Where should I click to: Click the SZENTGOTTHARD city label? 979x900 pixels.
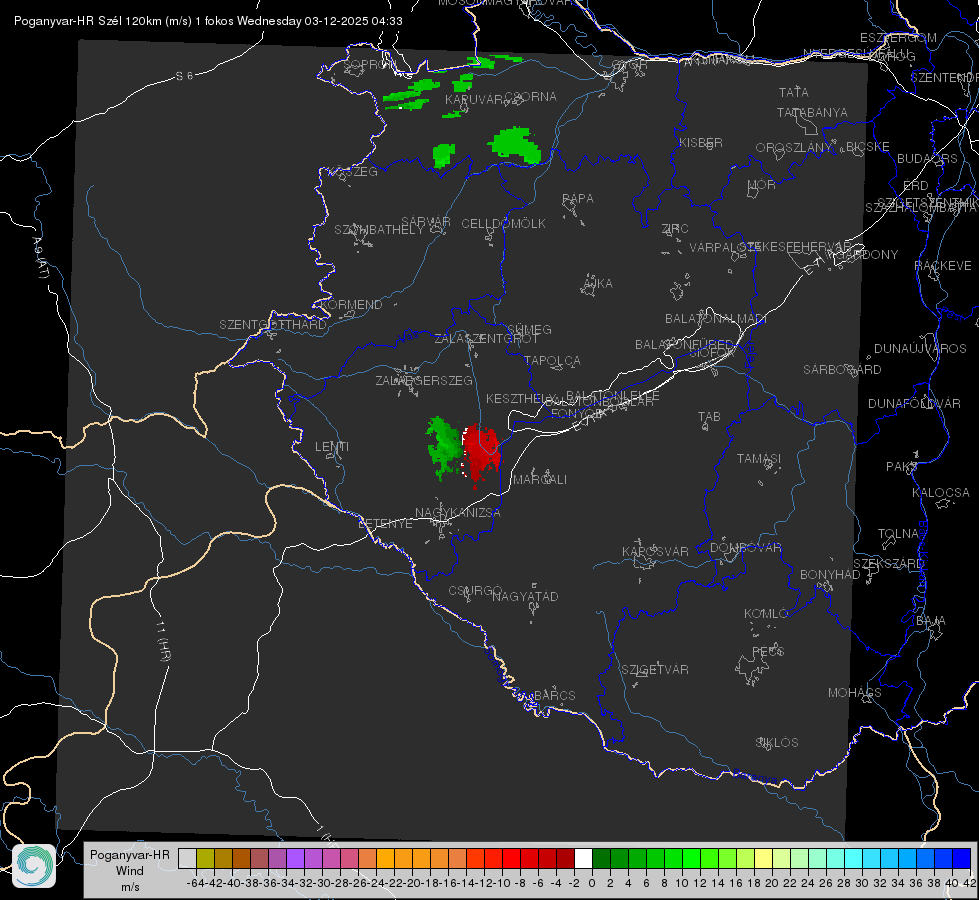[x=273, y=325]
